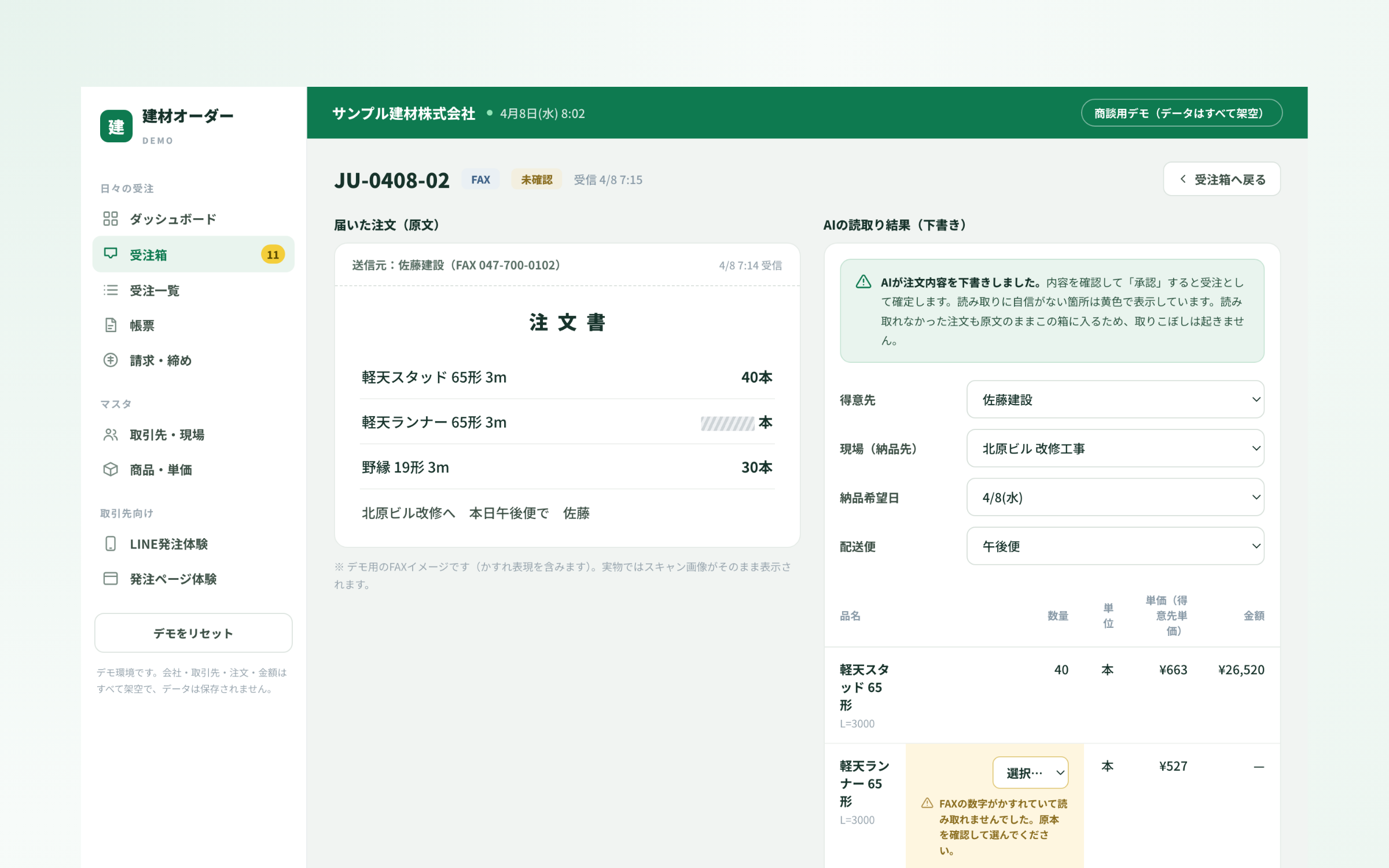
Task: Open the LINE発注体験 menu item
Action: click(193, 544)
